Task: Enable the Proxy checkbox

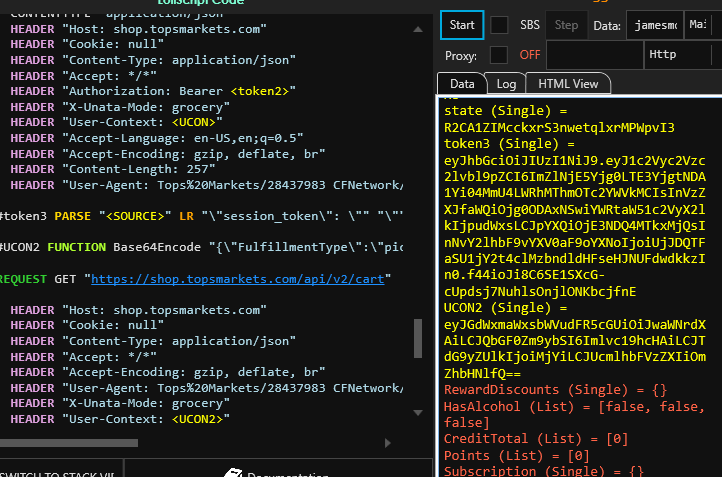Action: point(499,55)
